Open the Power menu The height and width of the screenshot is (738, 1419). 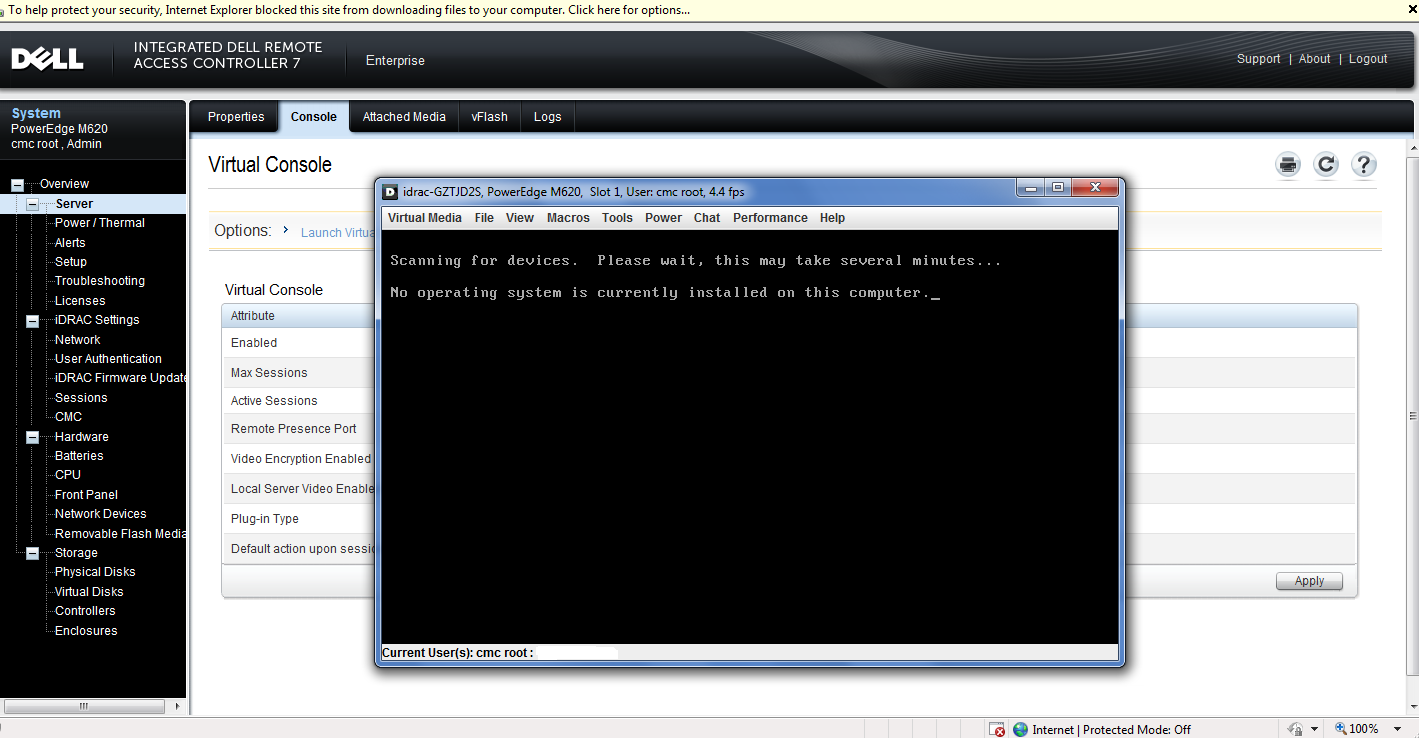[x=663, y=218]
